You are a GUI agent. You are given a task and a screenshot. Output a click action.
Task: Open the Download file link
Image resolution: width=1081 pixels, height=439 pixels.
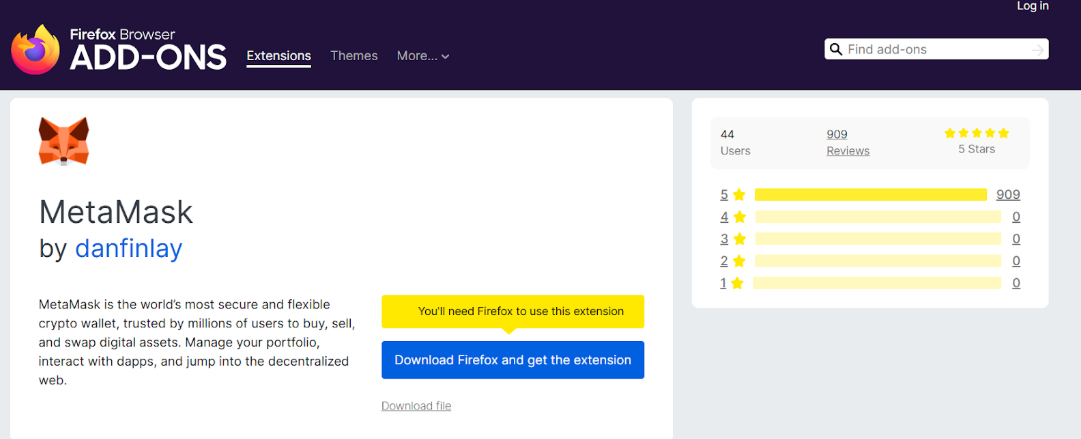[x=416, y=406]
